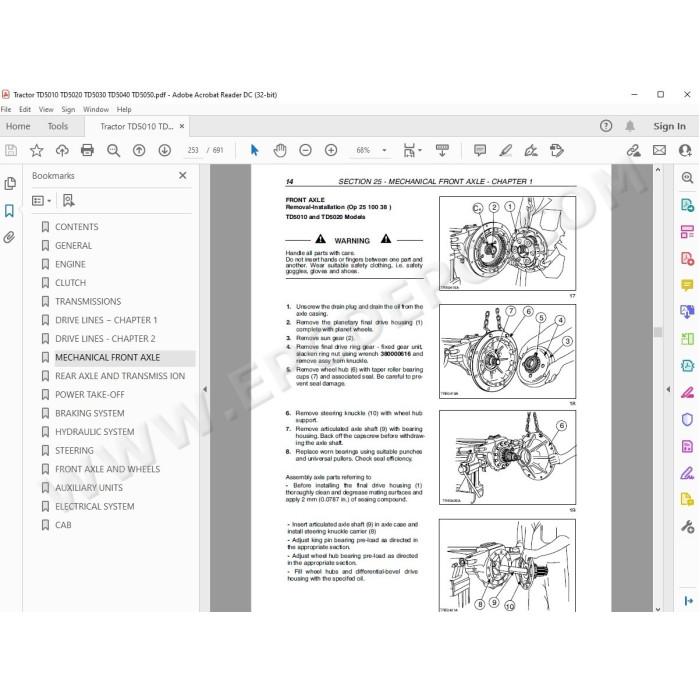The height and width of the screenshot is (700, 700).
Task: Send file by email envelope icon
Action: coord(659,150)
